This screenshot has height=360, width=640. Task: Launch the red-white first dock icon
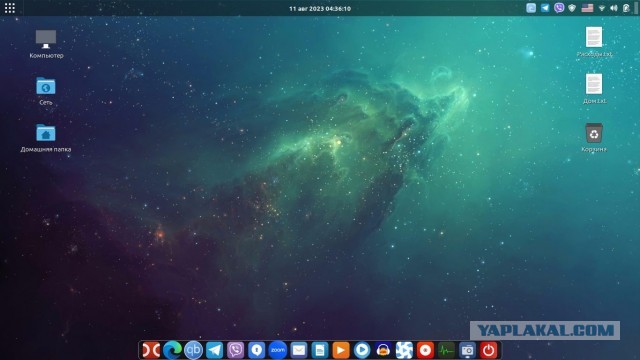[151, 350]
